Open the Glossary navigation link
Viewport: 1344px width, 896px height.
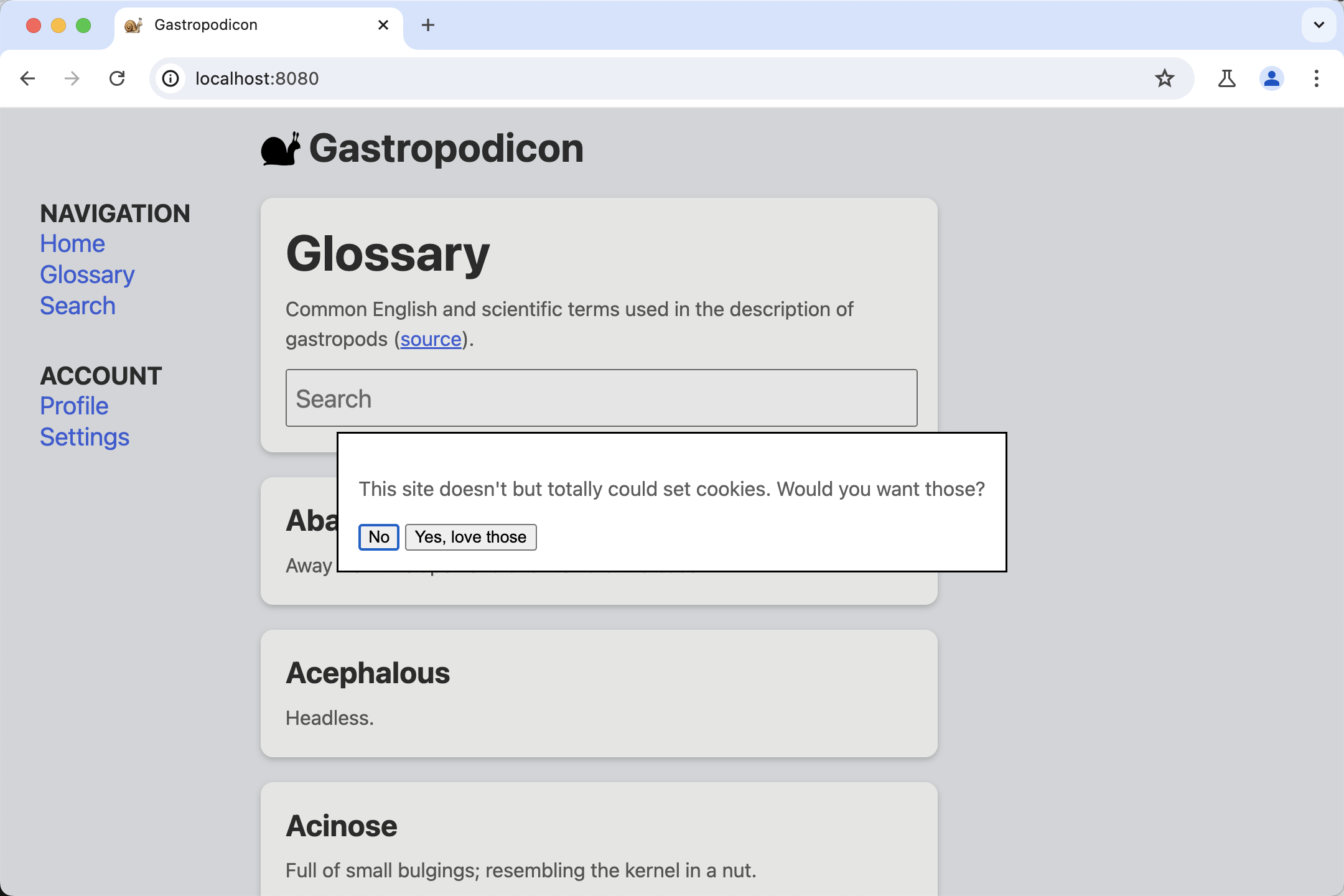point(87,274)
